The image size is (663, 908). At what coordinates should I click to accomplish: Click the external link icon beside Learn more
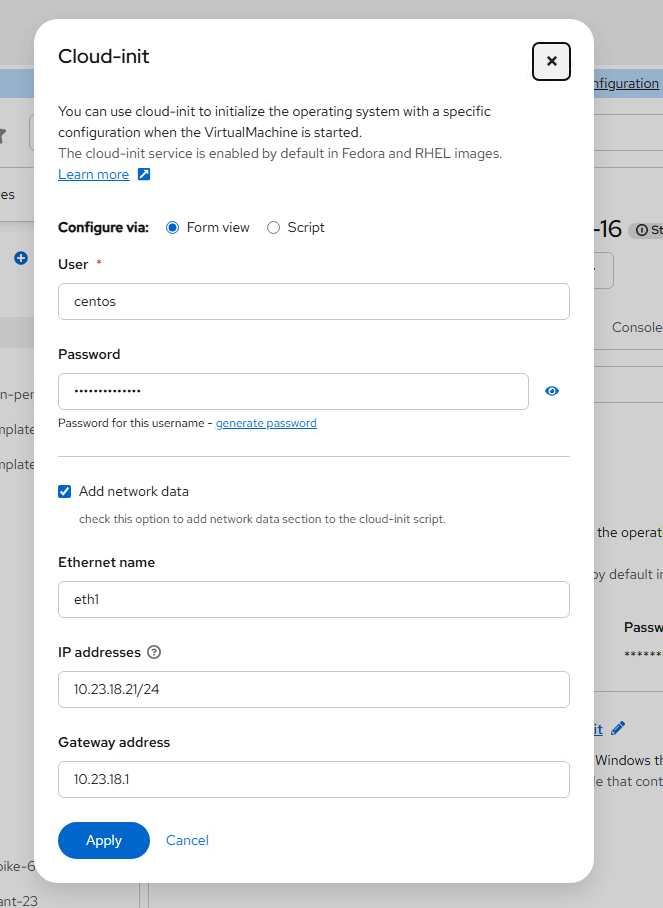coord(144,175)
